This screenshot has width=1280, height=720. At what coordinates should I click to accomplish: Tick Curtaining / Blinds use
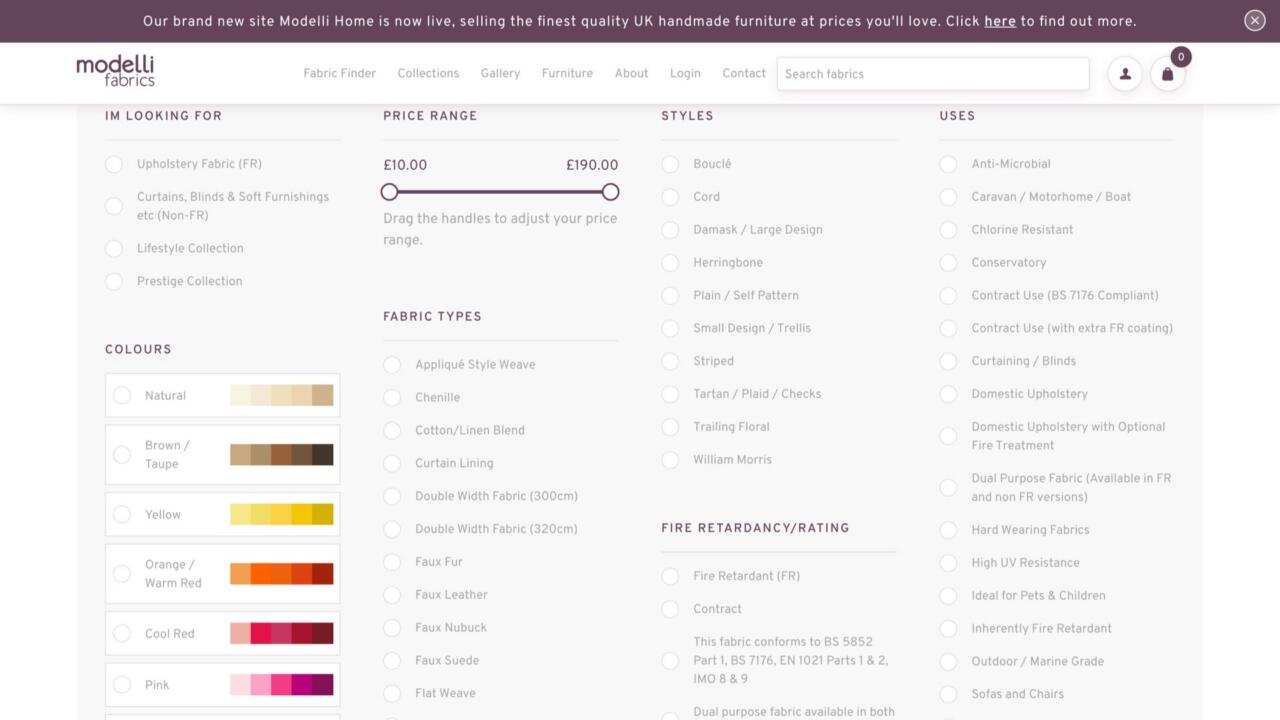pyautogui.click(x=948, y=361)
